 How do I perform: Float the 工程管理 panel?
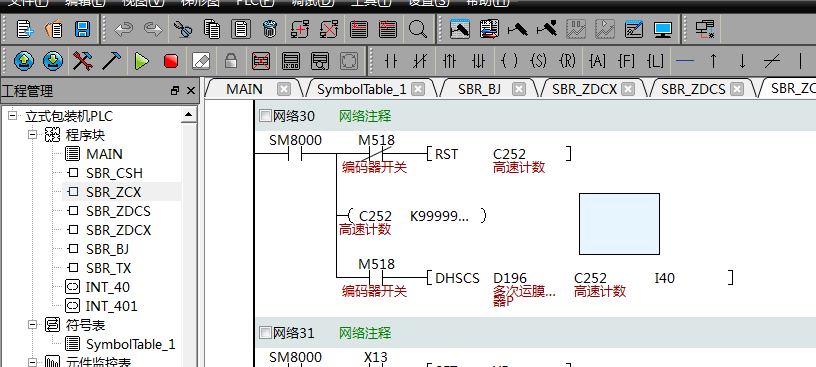point(175,91)
